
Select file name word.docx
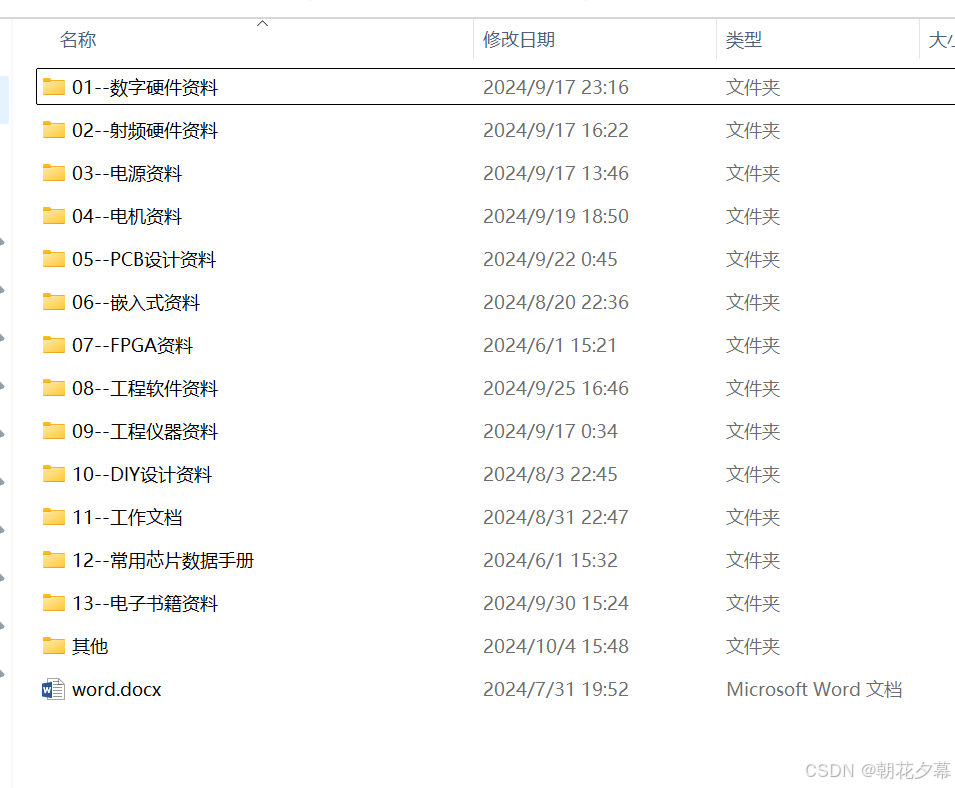[x=116, y=689]
